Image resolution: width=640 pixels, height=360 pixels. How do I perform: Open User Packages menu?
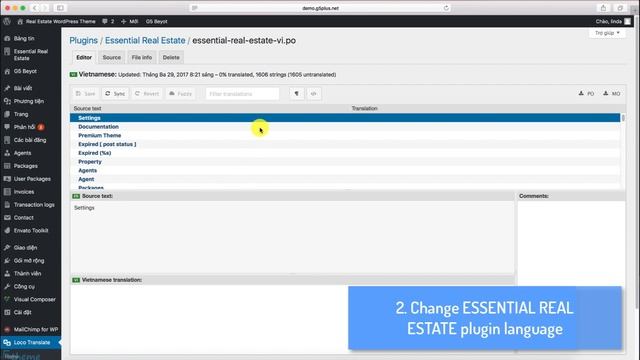[x=32, y=179]
